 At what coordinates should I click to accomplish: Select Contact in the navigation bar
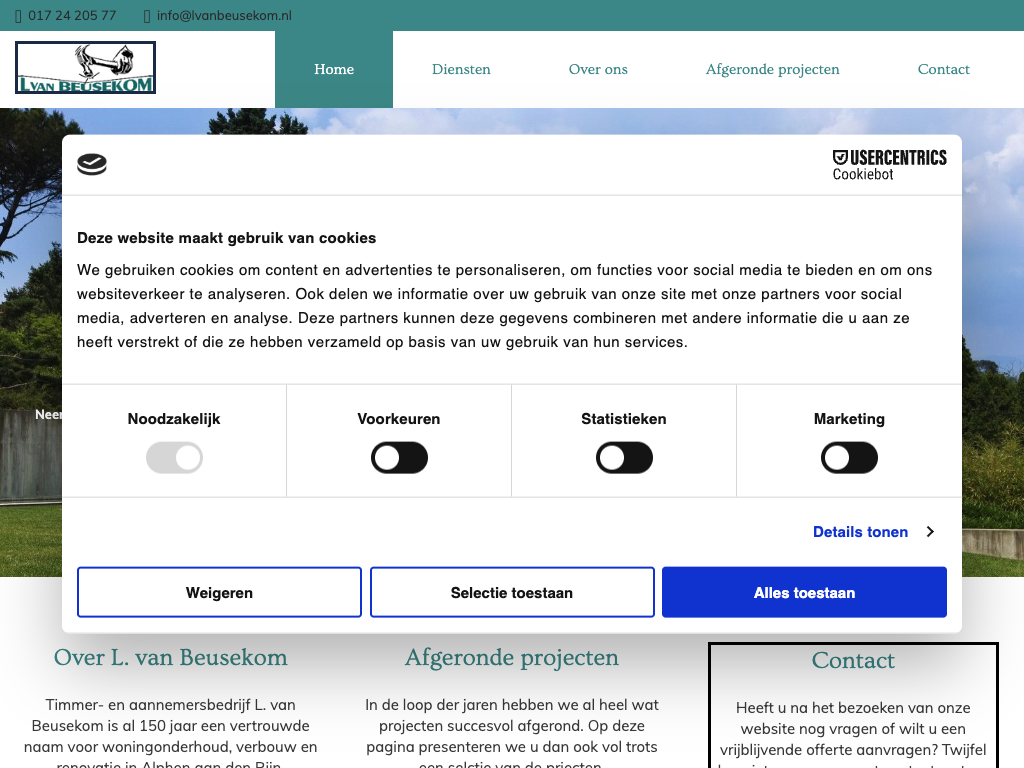[943, 69]
